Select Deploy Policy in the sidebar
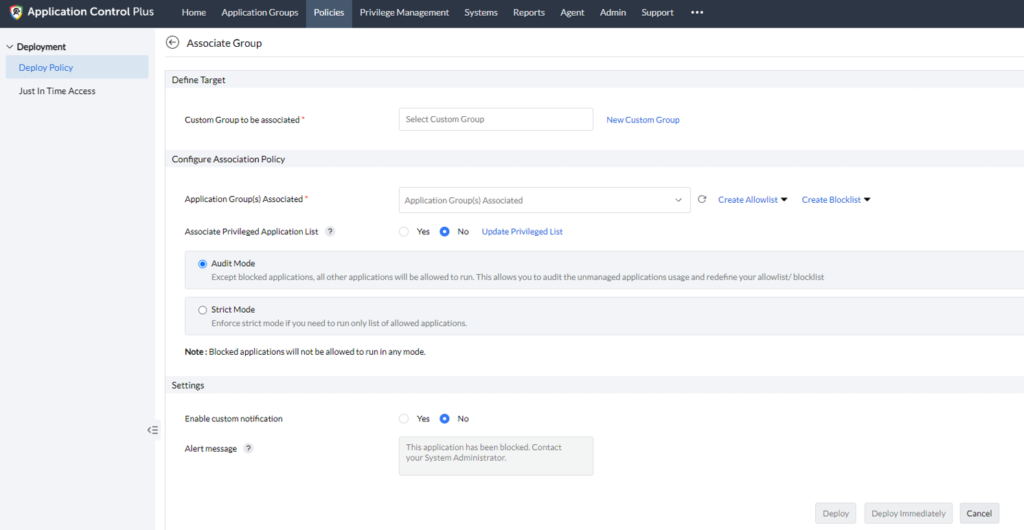Viewport: 1024px width, 530px height. coord(77,67)
